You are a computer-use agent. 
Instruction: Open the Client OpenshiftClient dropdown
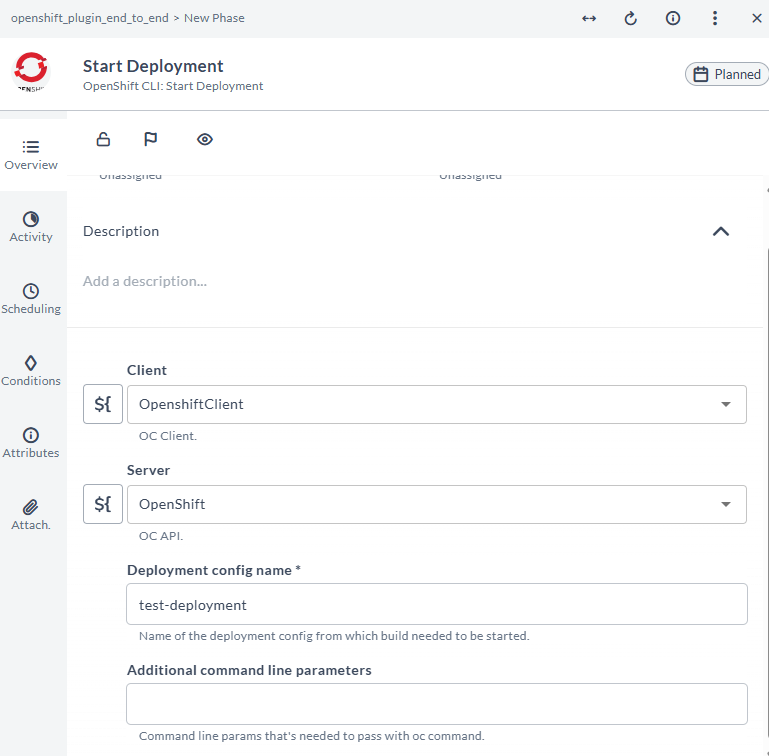(x=436, y=404)
